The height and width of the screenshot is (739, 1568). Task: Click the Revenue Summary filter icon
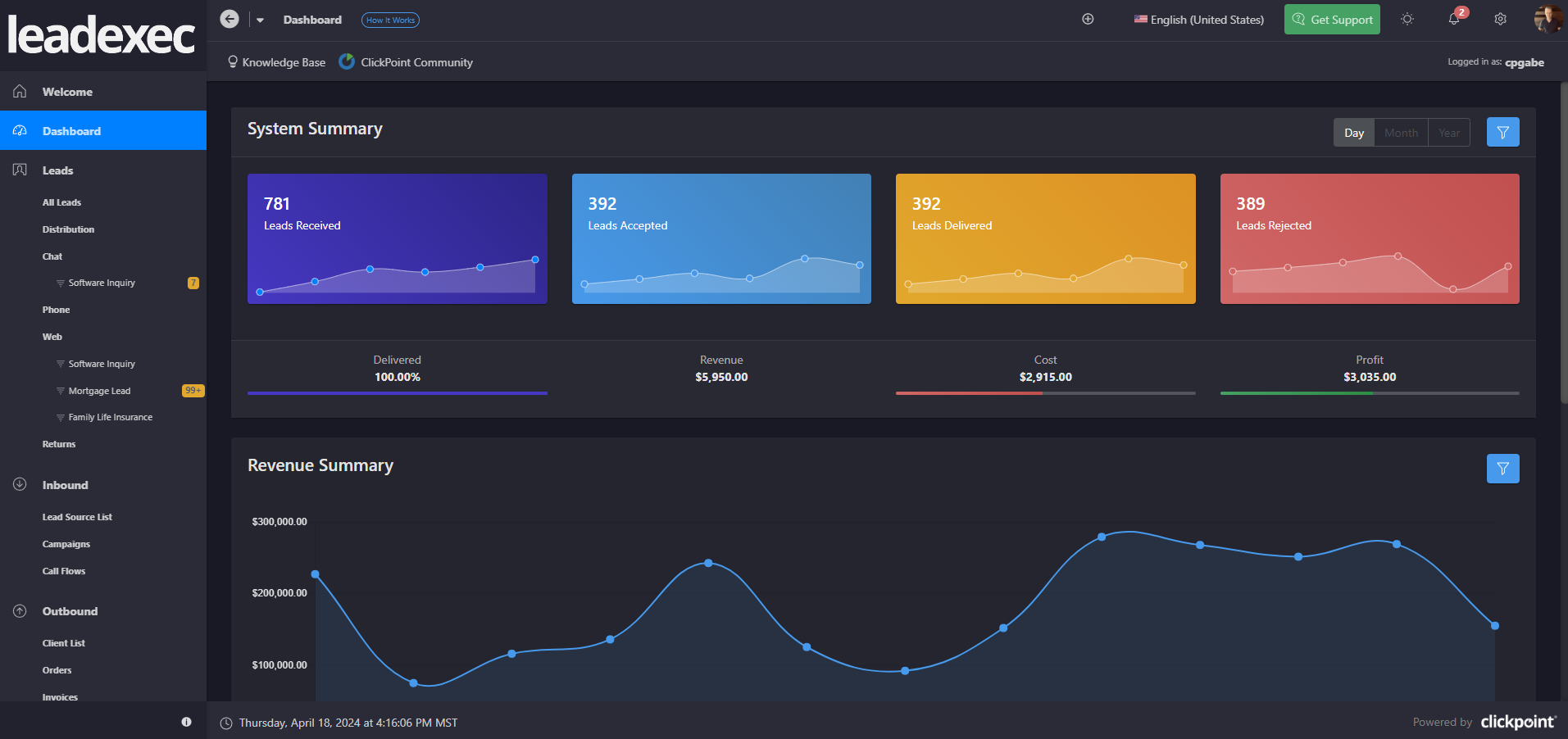tap(1502, 469)
